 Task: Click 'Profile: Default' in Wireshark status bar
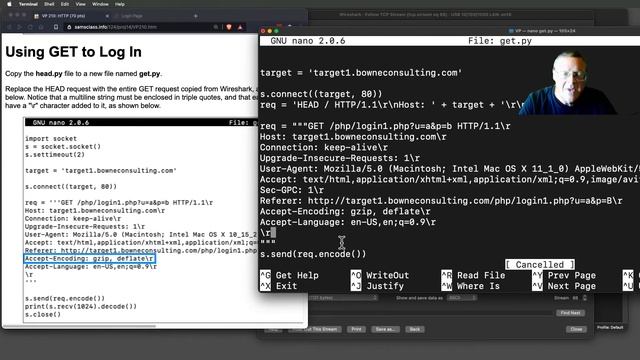pos(610,327)
